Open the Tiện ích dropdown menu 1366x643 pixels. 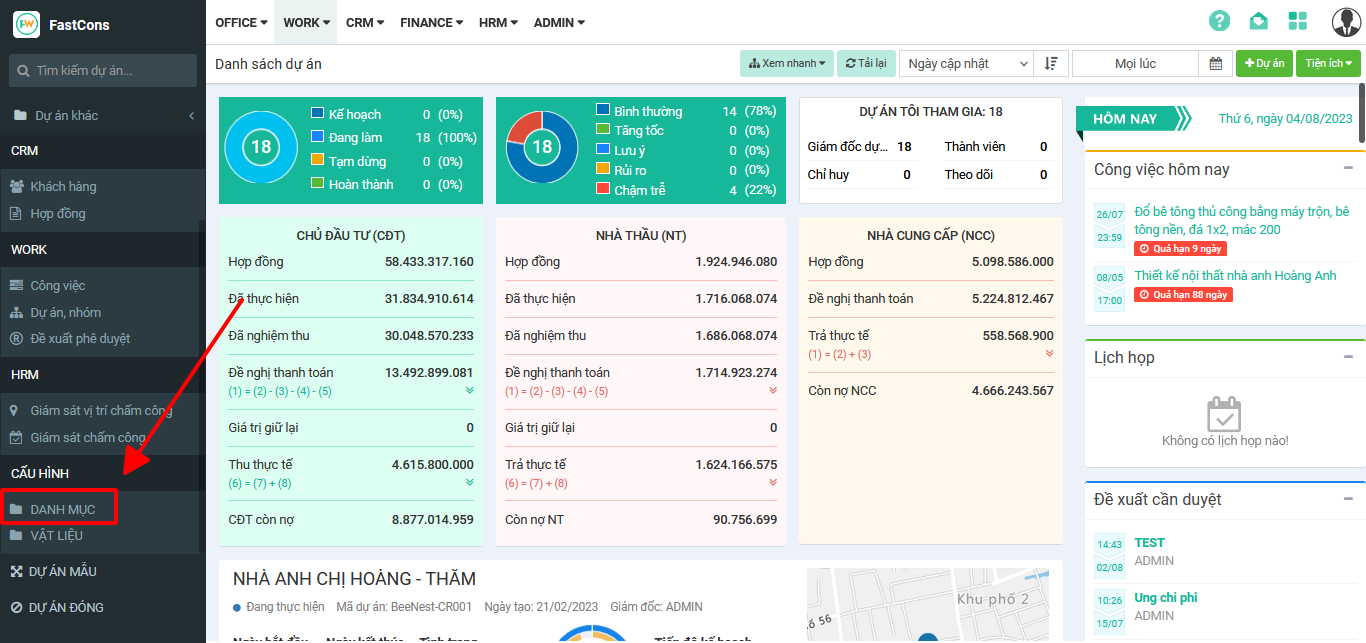pyautogui.click(x=1328, y=63)
